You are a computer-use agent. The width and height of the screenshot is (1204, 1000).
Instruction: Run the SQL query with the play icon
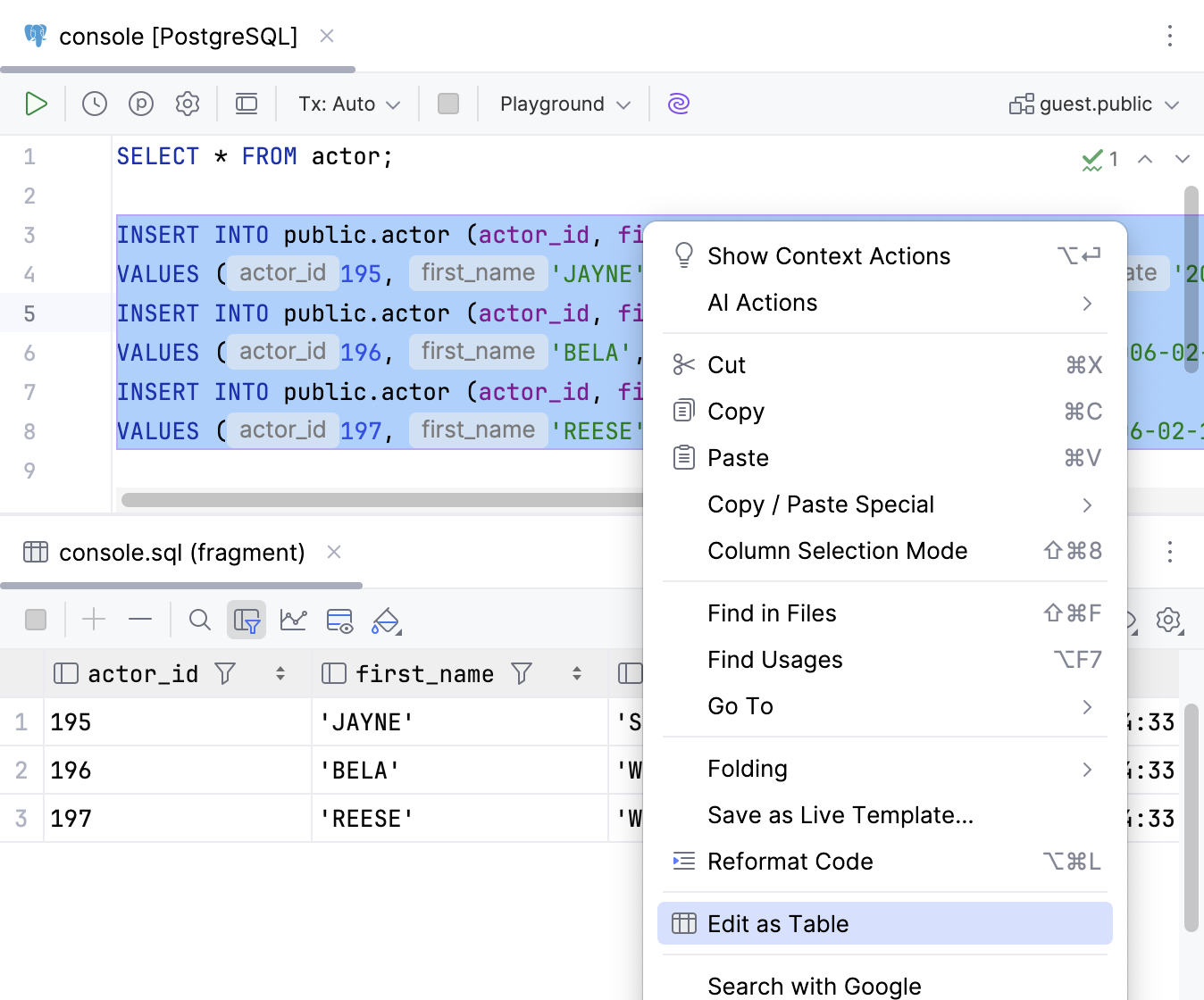[x=37, y=104]
